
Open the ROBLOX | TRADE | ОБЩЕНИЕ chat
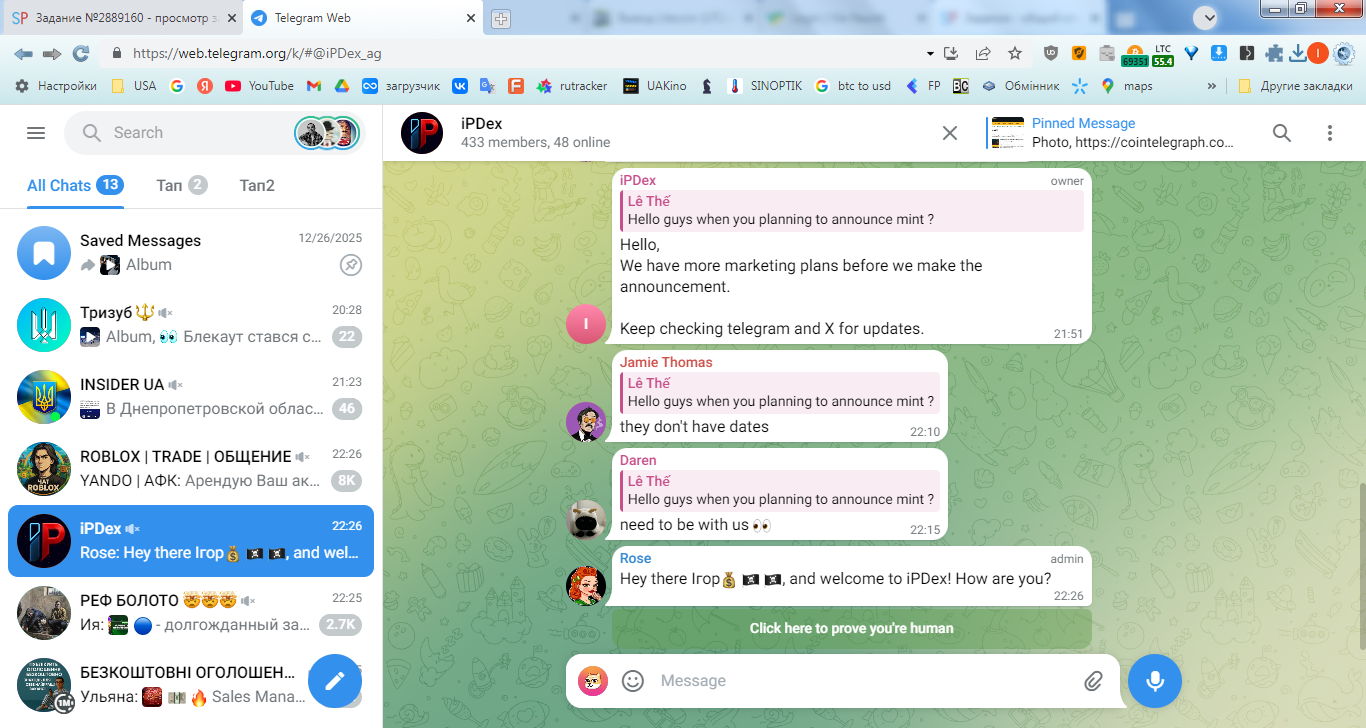pos(191,469)
